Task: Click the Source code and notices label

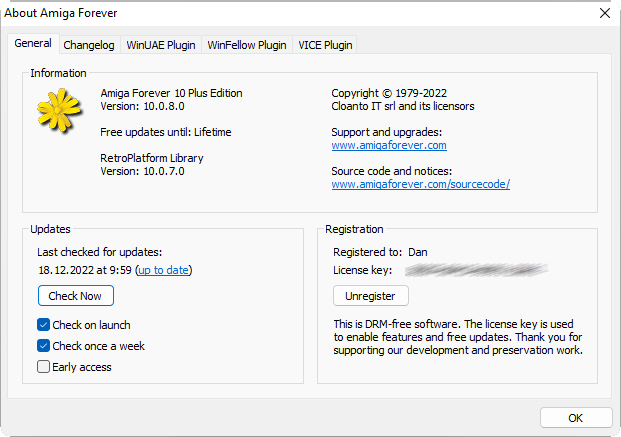Action: (x=392, y=171)
